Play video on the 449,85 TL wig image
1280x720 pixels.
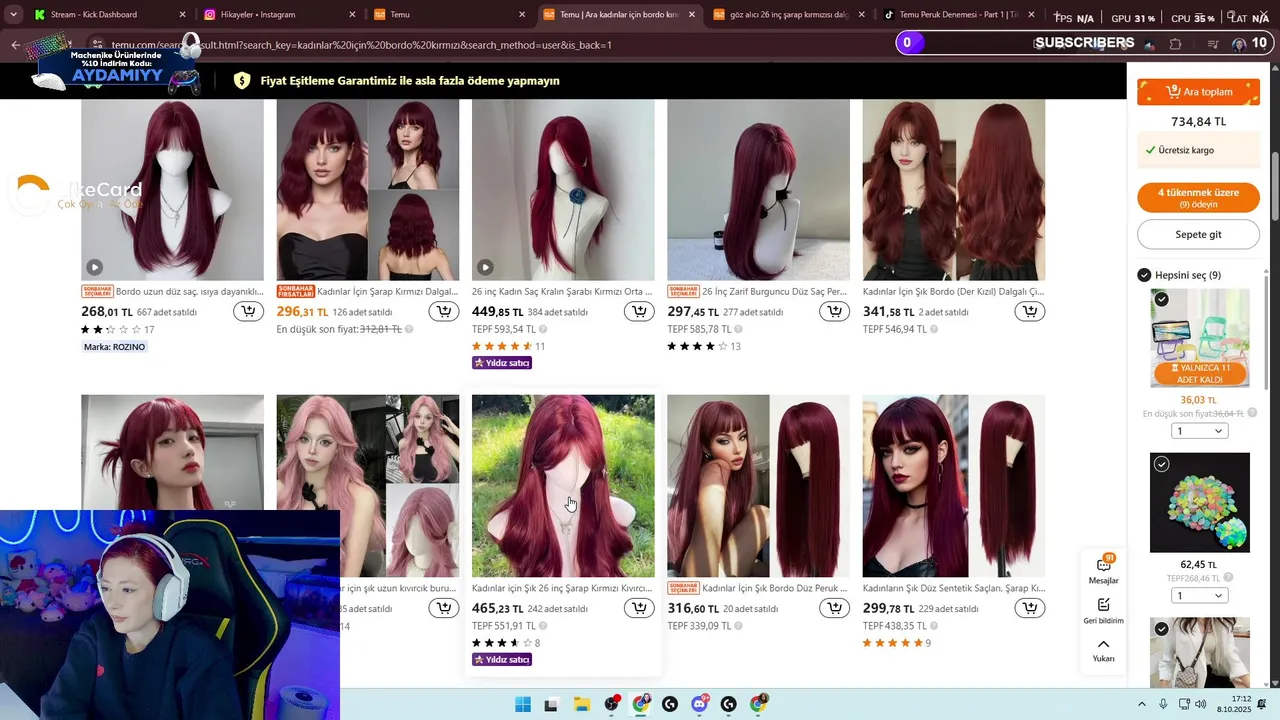(485, 267)
